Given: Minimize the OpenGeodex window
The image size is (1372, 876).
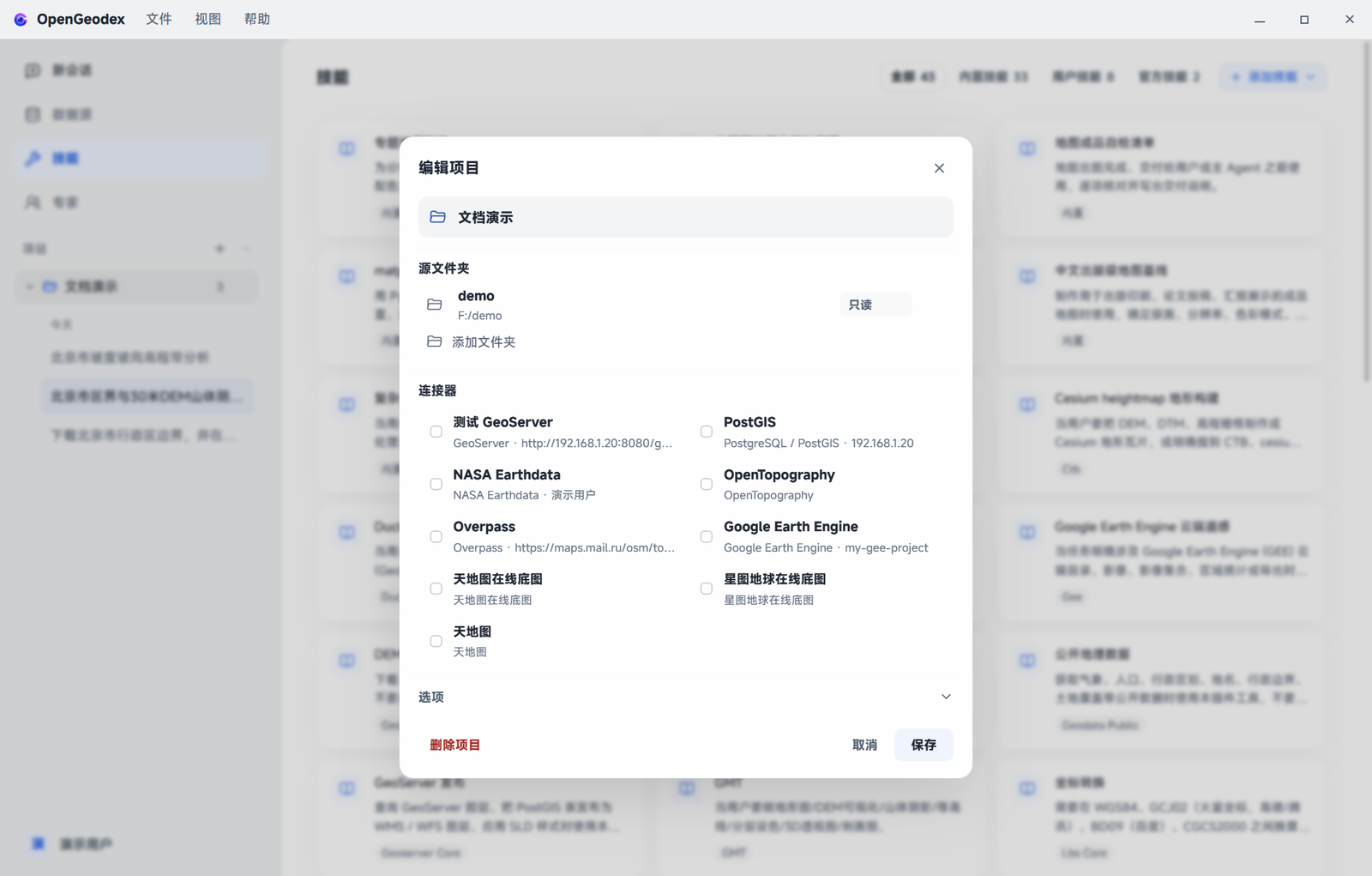Looking at the screenshot, I should pyautogui.click(x=1260, y=19).
